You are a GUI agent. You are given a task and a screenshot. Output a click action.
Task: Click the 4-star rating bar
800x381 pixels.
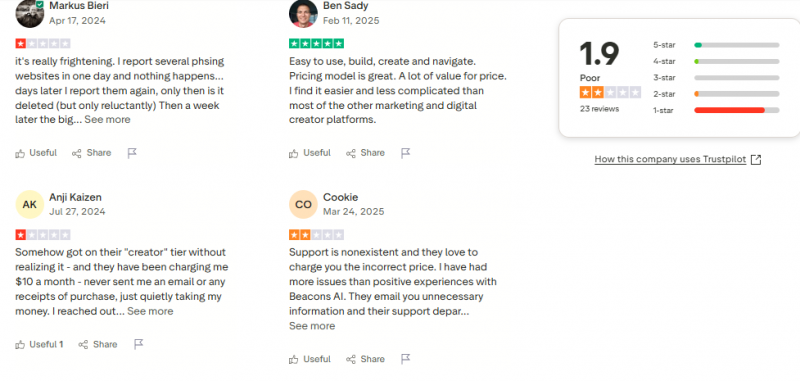click(736, 61)
